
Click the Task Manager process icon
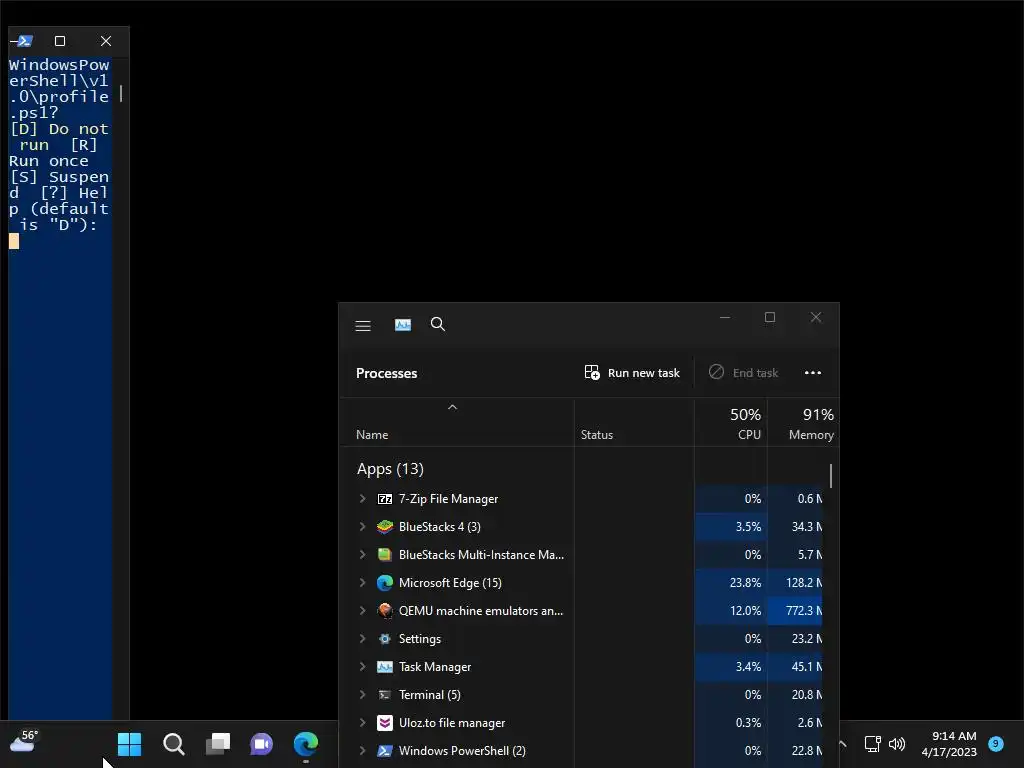point(385,667)
